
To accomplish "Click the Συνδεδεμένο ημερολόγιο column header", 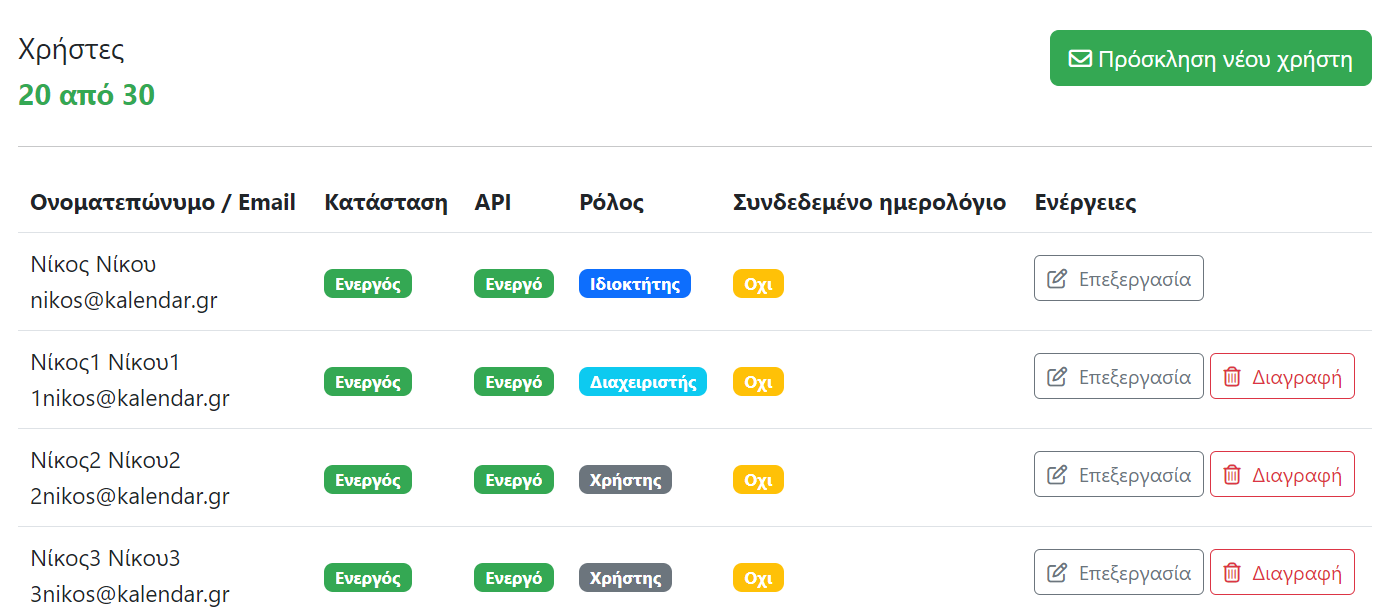I will 869,203.
